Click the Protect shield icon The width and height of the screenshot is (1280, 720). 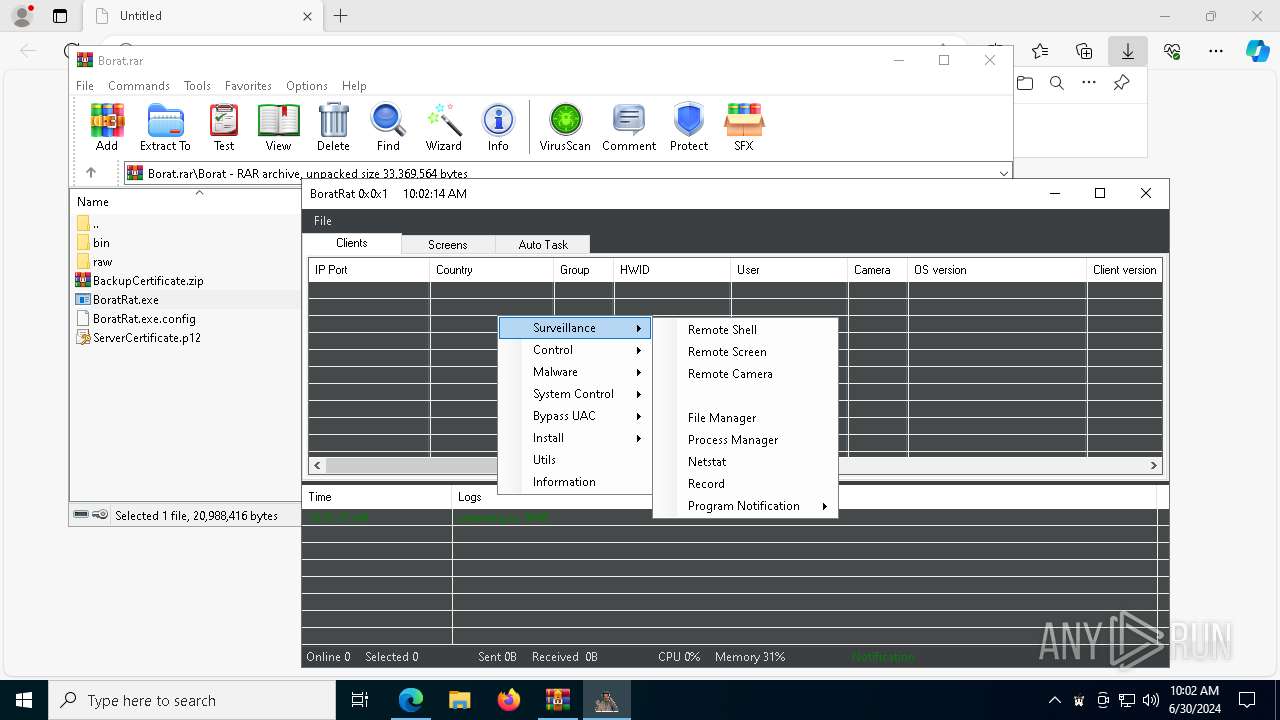tap(689, 127)
